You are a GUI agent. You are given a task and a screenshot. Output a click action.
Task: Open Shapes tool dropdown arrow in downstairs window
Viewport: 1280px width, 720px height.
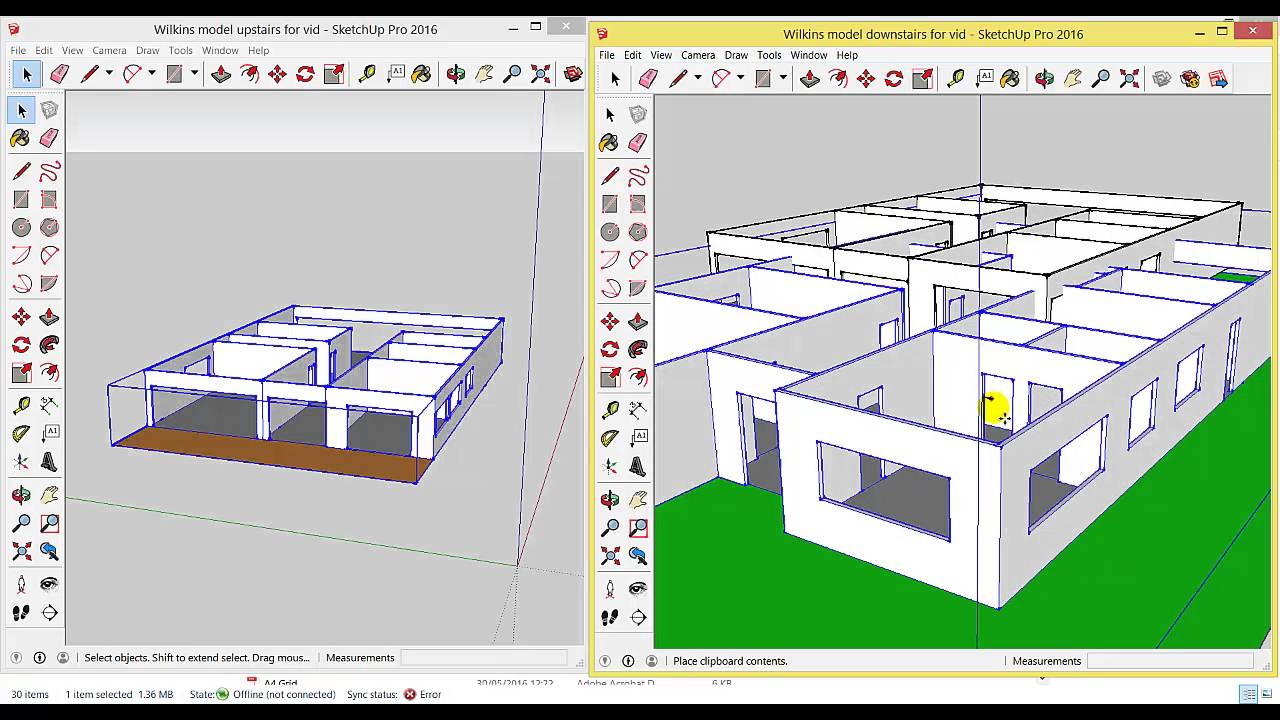coord(783,78)
